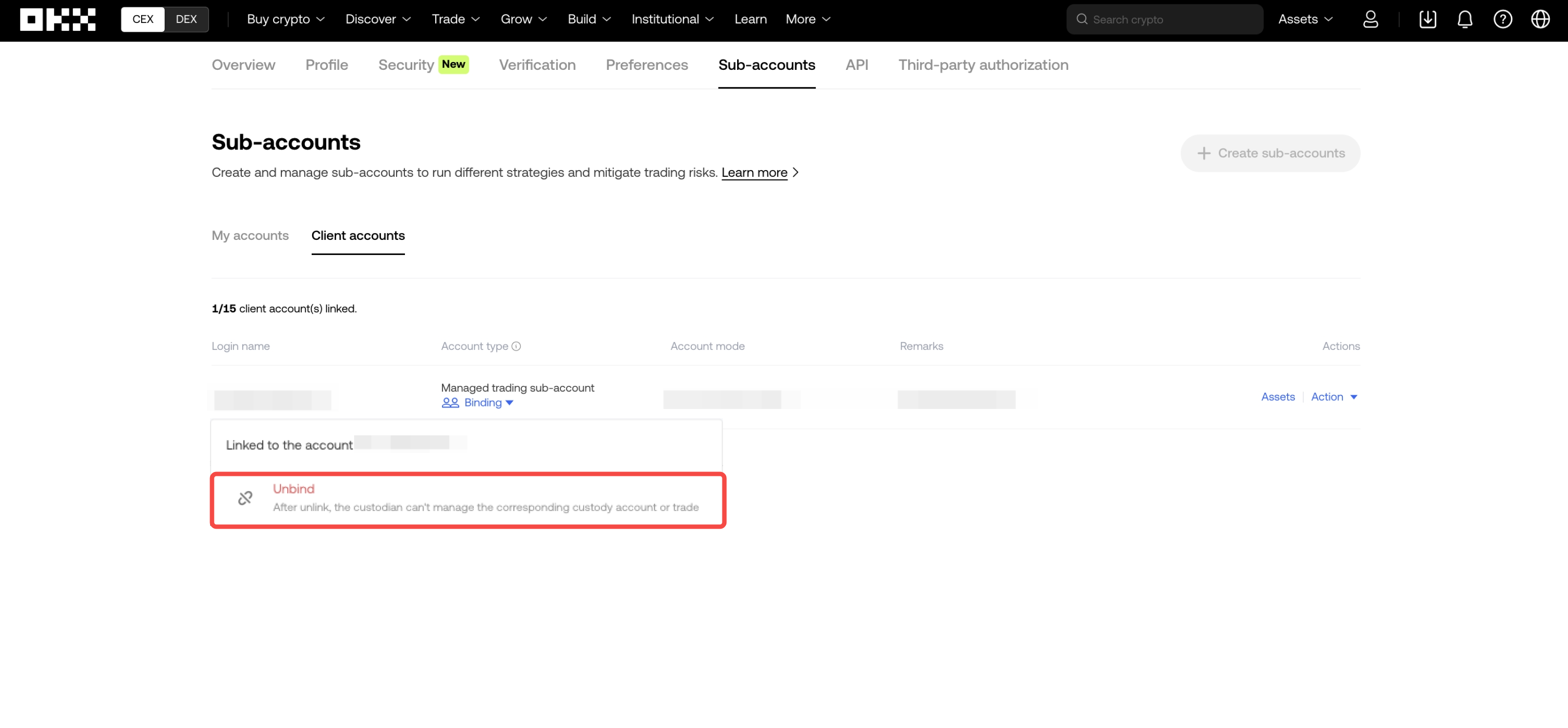Viewport: 1568px width, 728px height.
Task: Click the help question mark icon
Action: [x=1502, y=20]
